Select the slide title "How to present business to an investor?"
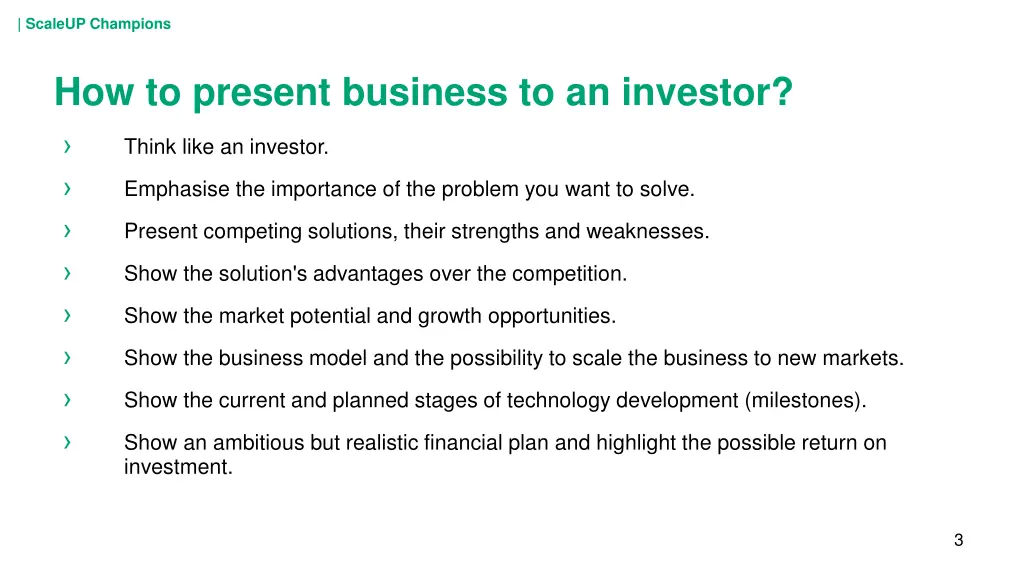 423,91
